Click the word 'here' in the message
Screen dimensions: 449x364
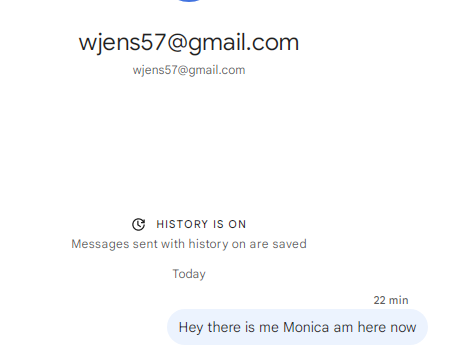click(372, 327)
